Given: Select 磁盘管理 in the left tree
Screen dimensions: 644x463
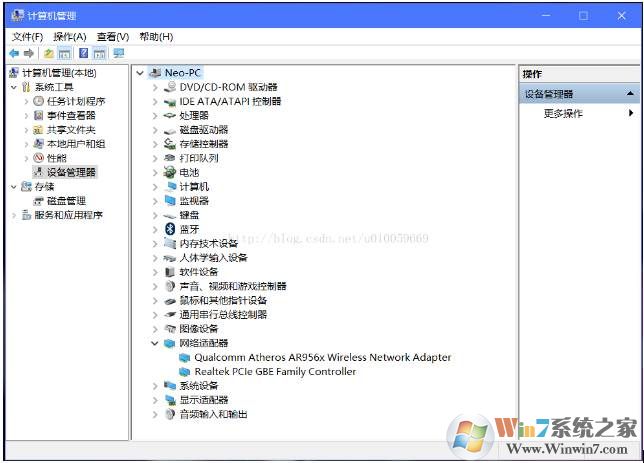Looking at the screenshot, I should [x=66, y=200].
